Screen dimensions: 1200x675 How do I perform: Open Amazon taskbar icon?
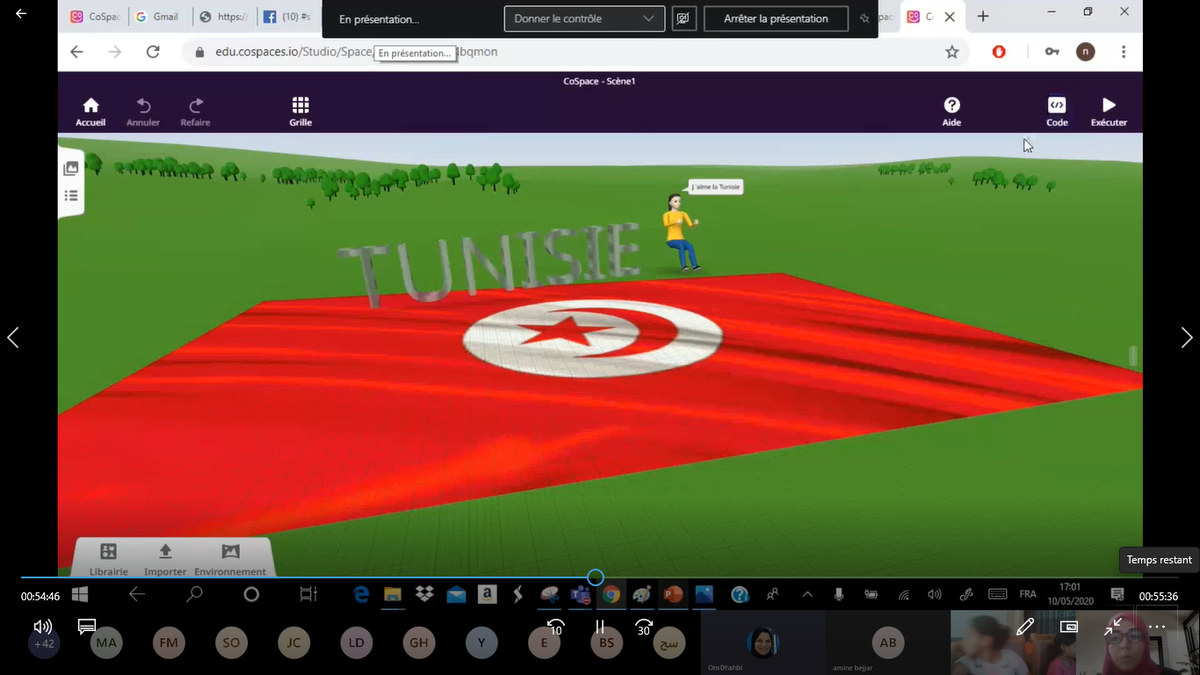coord(486,594)
